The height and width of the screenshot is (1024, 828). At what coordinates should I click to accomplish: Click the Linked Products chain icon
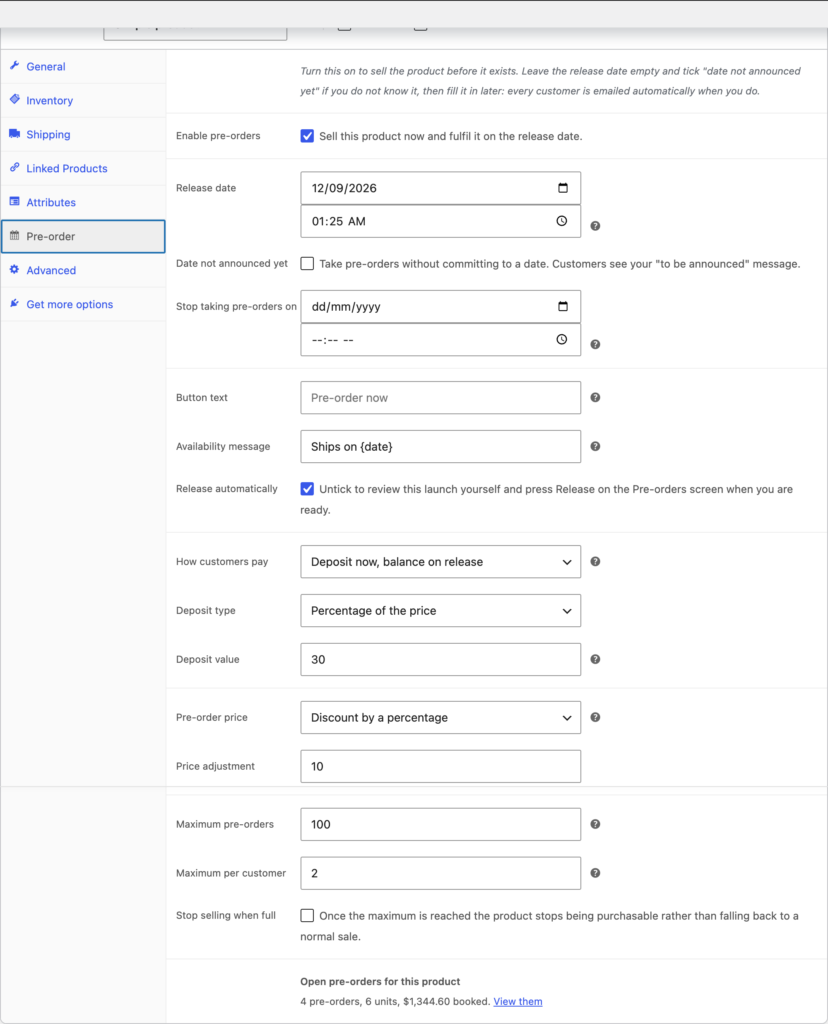[x=14, y=168]
